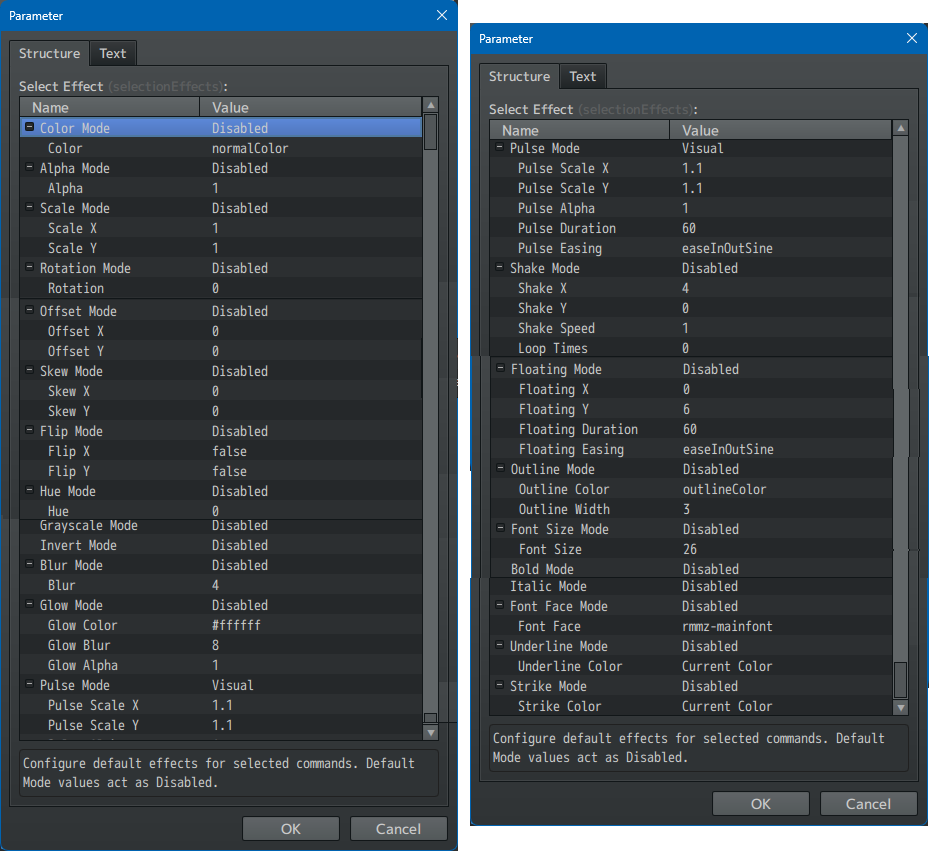Screen dimensions: 929x851
Task: Select the Grayscale Mode row
Action: tap(221, 526)
